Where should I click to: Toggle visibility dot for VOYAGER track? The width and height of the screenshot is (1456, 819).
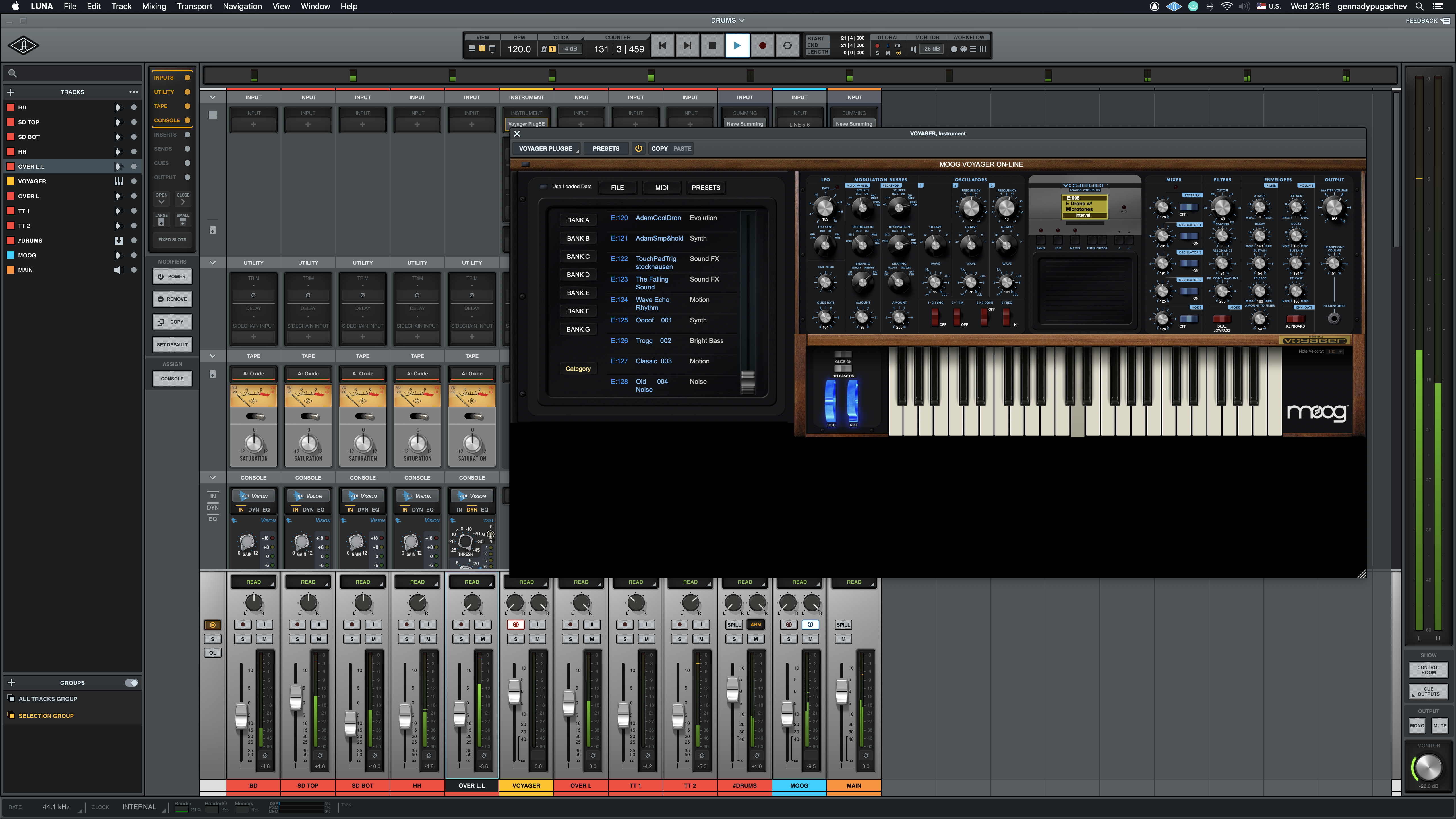(x=134, y=181)
